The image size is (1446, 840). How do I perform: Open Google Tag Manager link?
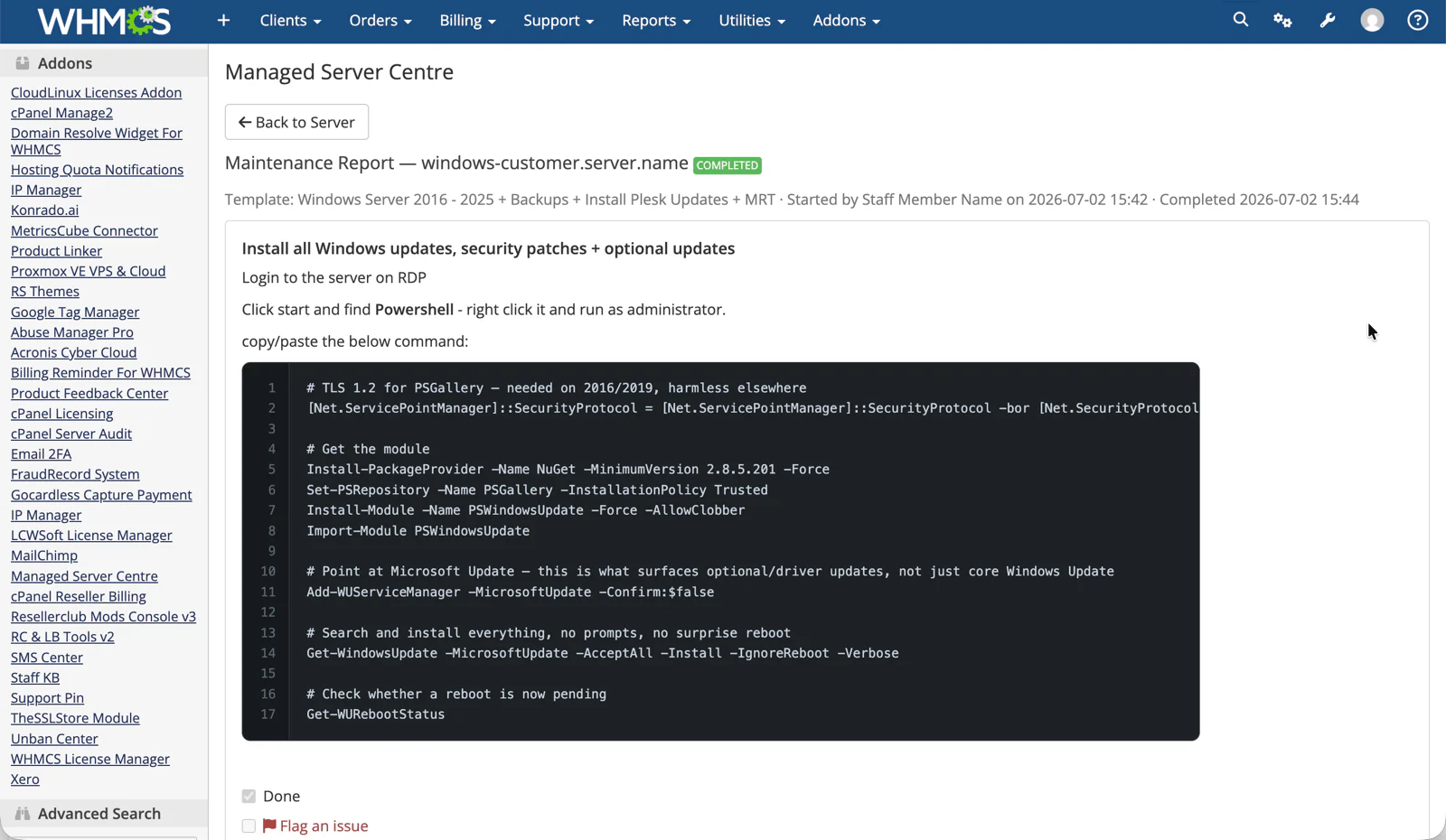[x=75, y=313]
